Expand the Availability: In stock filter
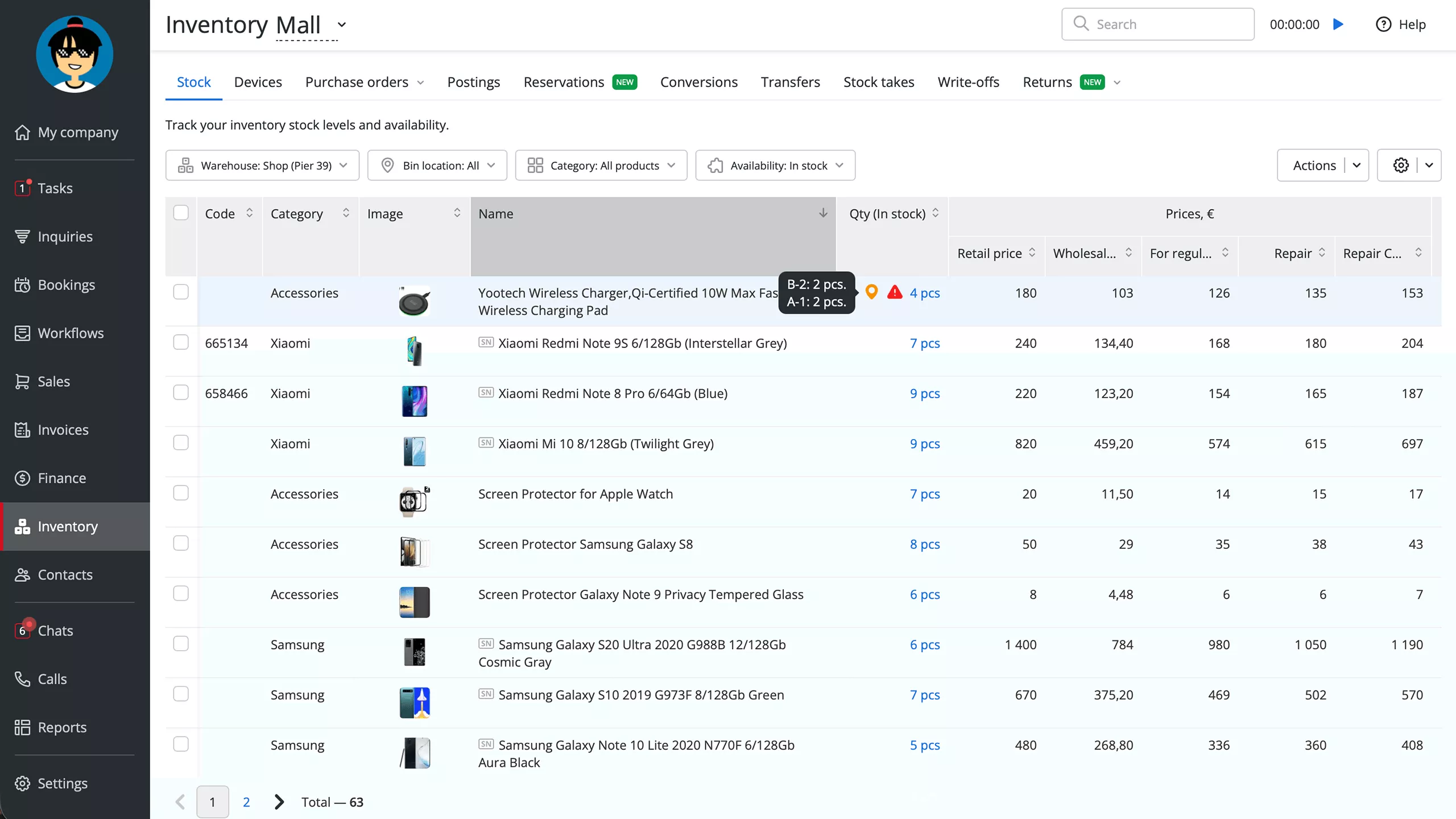Screen dimensions: 1456x819 775,166
